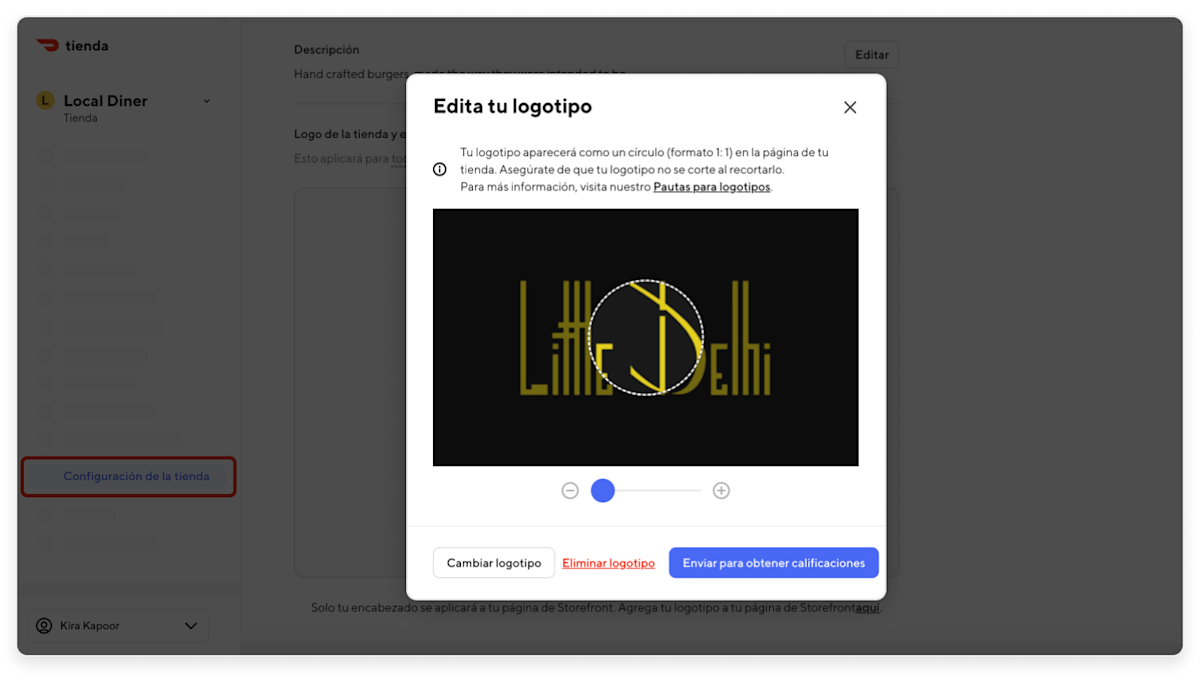The image size is (1200, 686).
Task: Click the aquí link in Storefront note
Action: pyautogui.click(x=868, y=608)
